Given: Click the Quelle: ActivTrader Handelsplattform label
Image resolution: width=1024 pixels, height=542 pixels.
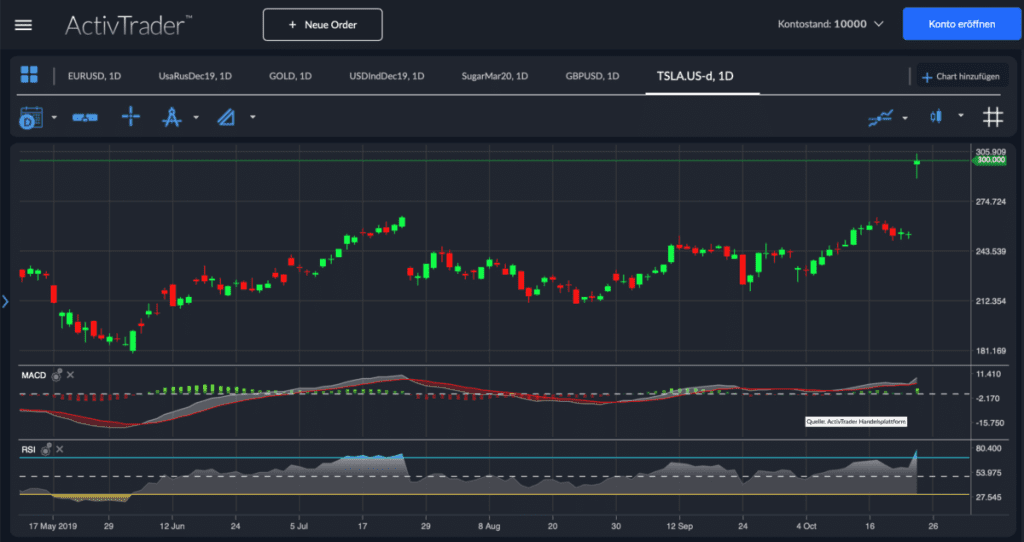Looking at the screenshot, I should (856, 422).
